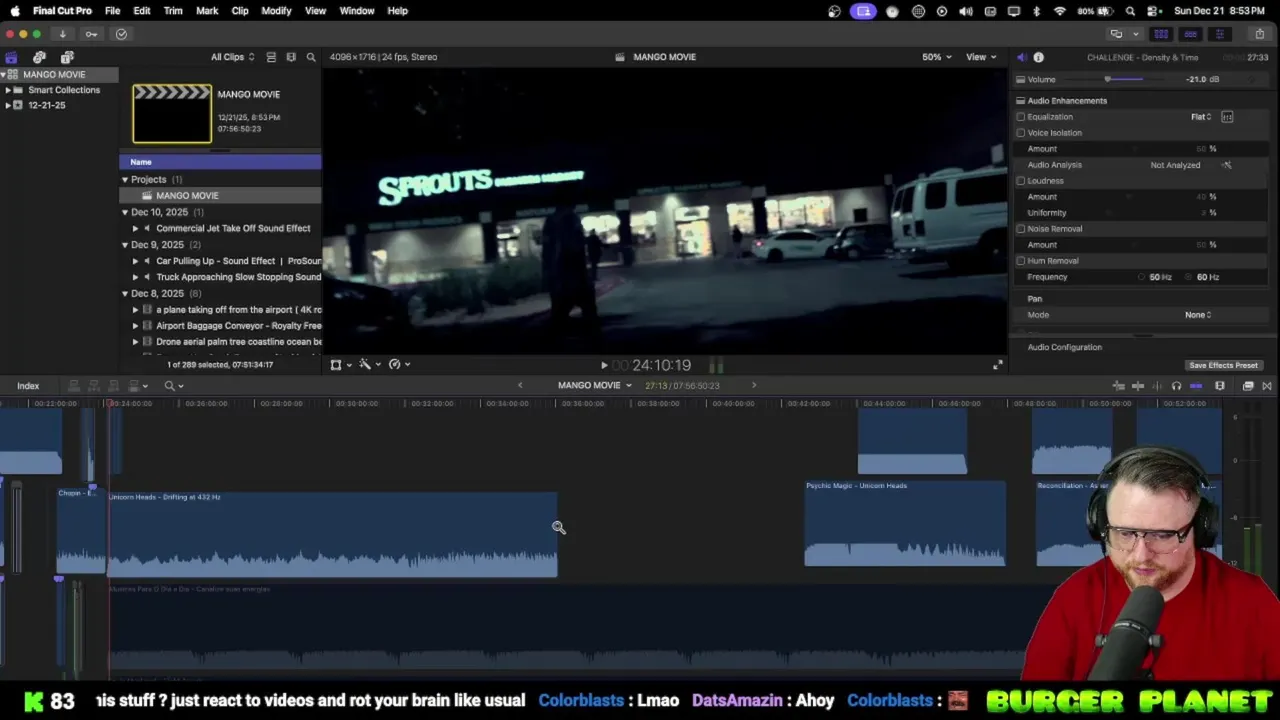Screen dimensions: 1280x720
Task: Open the Equalization Flat preset dropdown
Action: (1201, 117)
